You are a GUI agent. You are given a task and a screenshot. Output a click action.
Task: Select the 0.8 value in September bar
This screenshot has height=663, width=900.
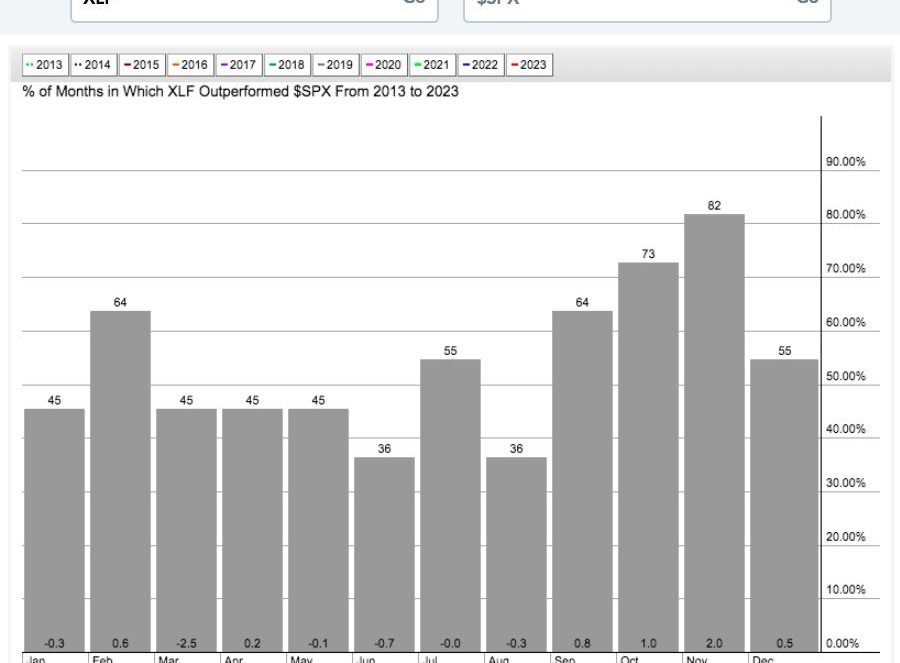[x=583, y=643]
